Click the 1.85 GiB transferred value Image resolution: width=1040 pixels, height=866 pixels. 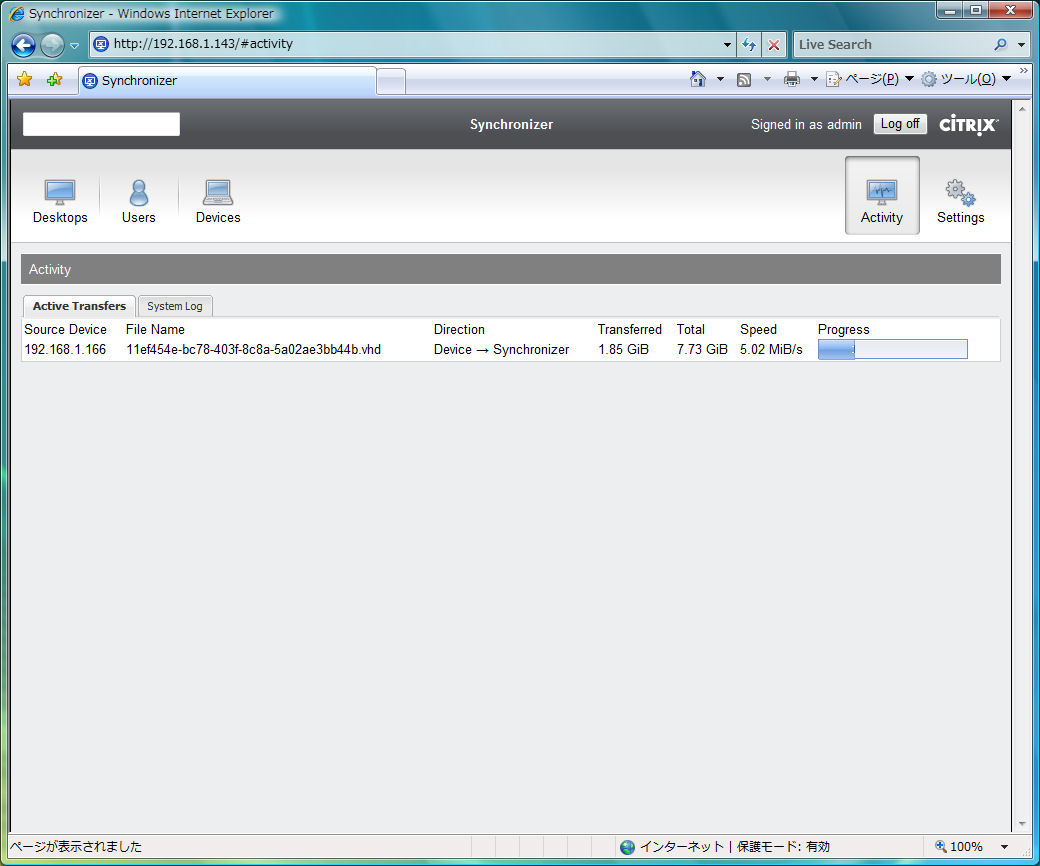[623, 349]
